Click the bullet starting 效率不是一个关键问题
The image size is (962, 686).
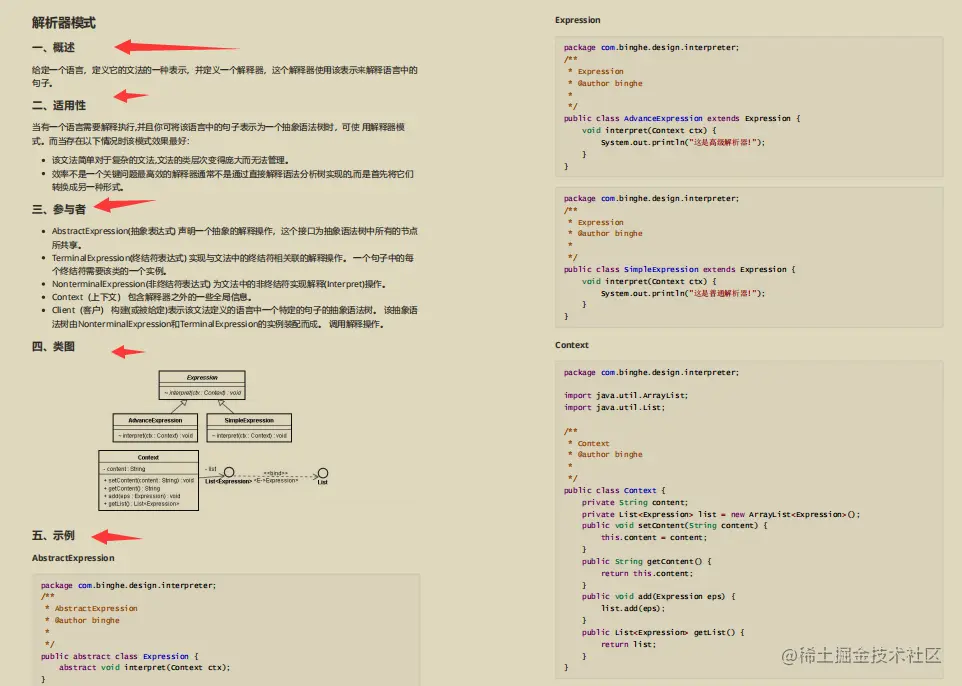tap(233, 180)
